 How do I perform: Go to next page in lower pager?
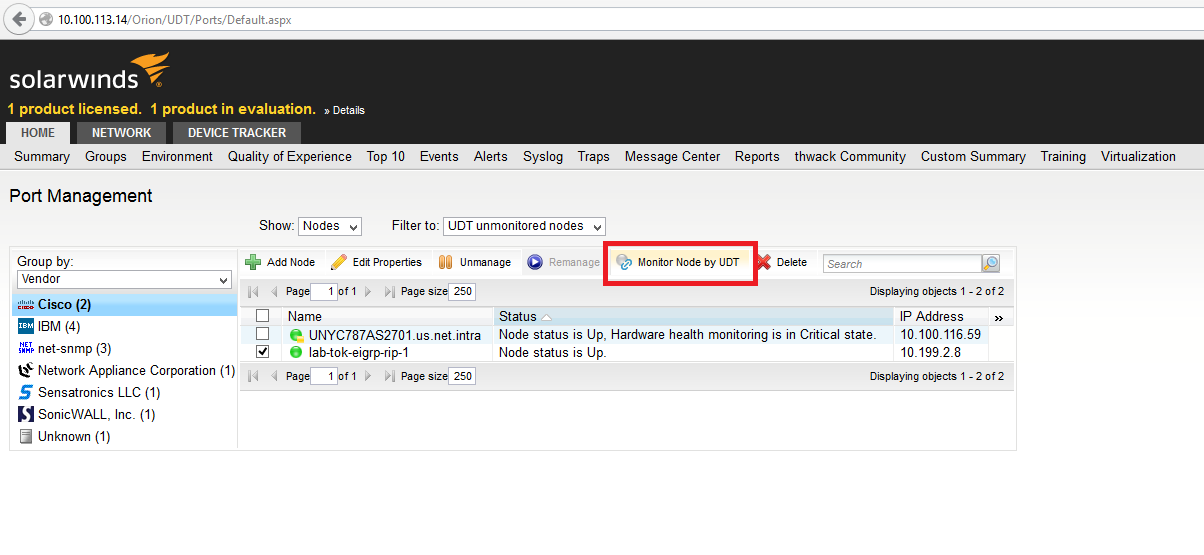pyautogui.click(x=368, y=376)
